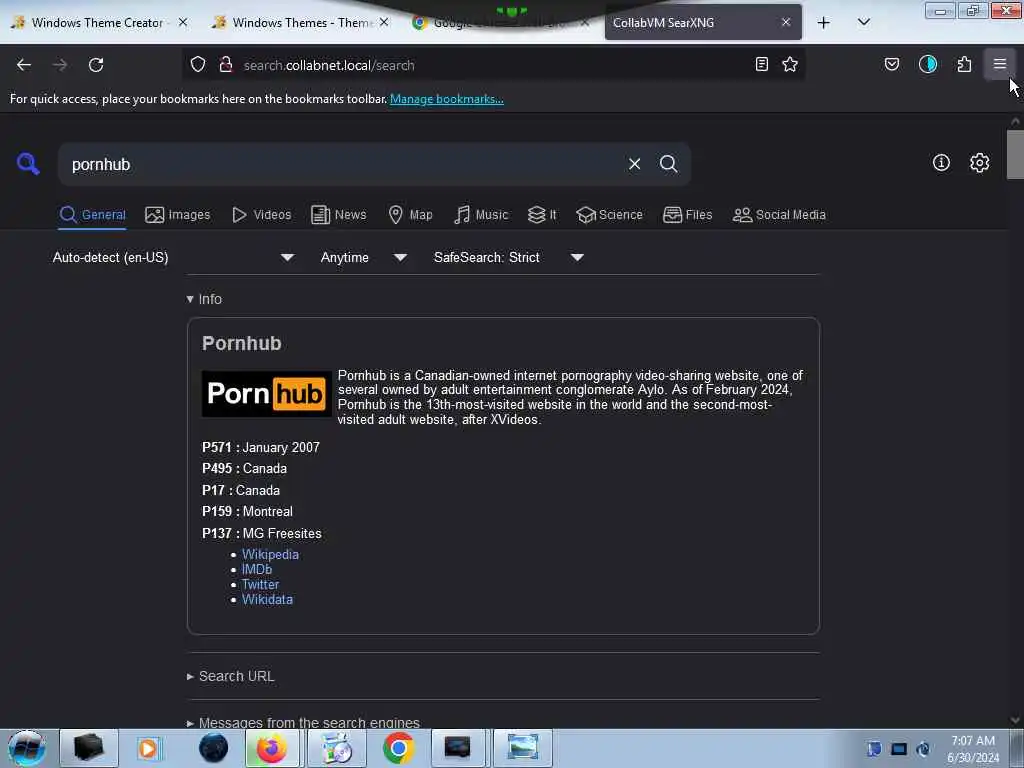1024x768 pixels.
Task: Select the Social Media search category
Action: tap(779, 215)
